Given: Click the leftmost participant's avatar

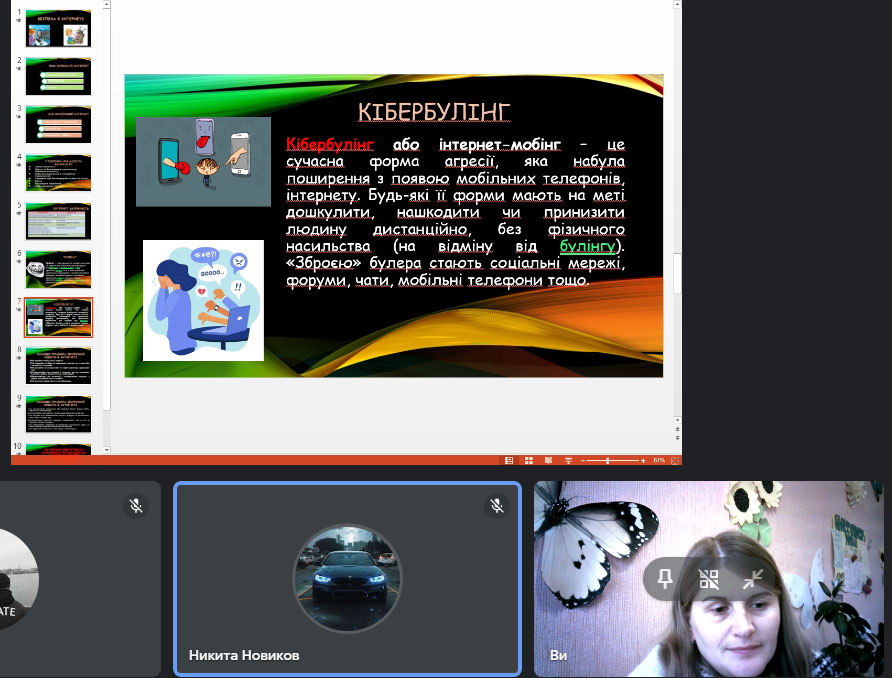Looking at the screenshot, I should (19, 579).
